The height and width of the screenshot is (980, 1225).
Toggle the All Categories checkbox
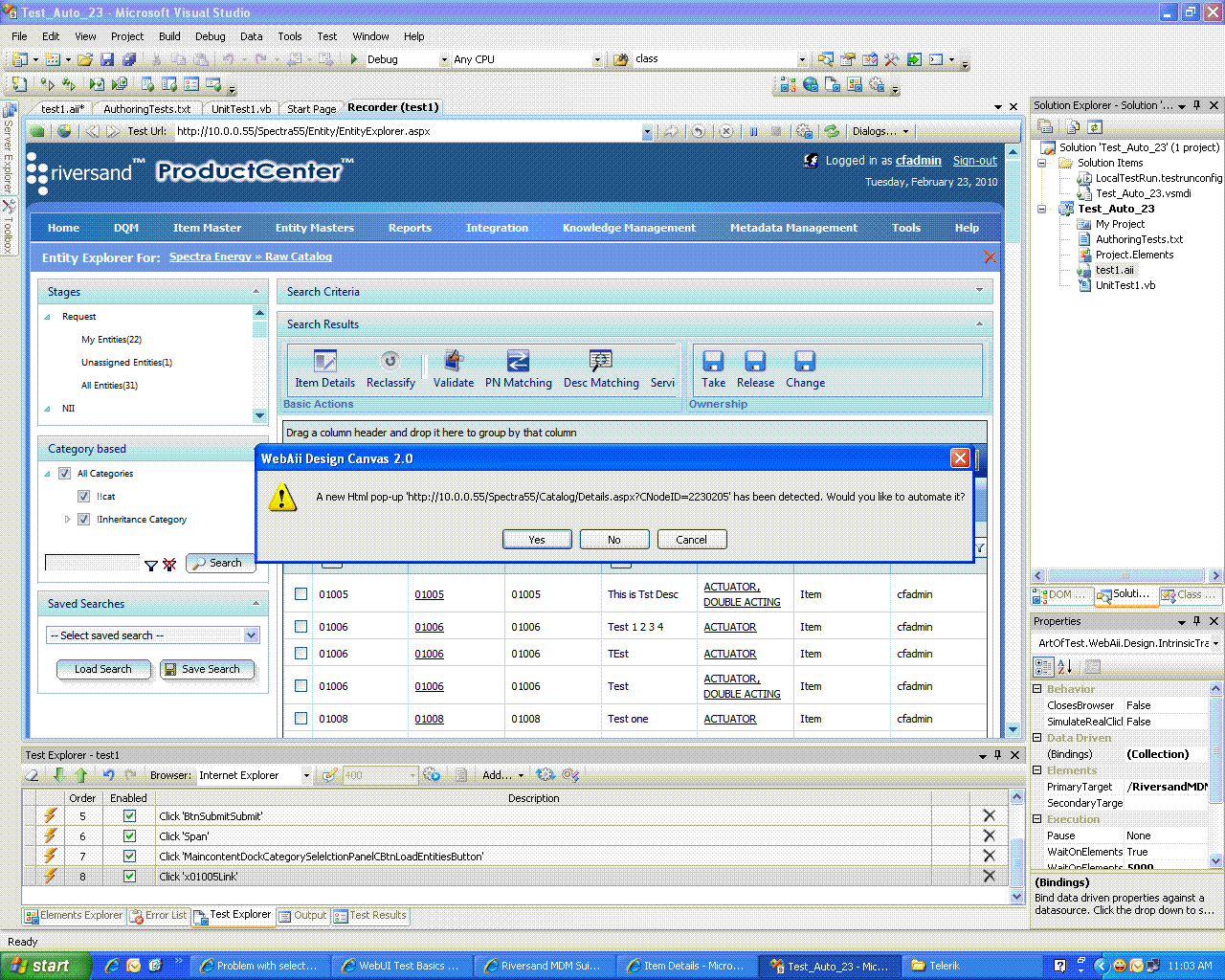coord(65,474)
